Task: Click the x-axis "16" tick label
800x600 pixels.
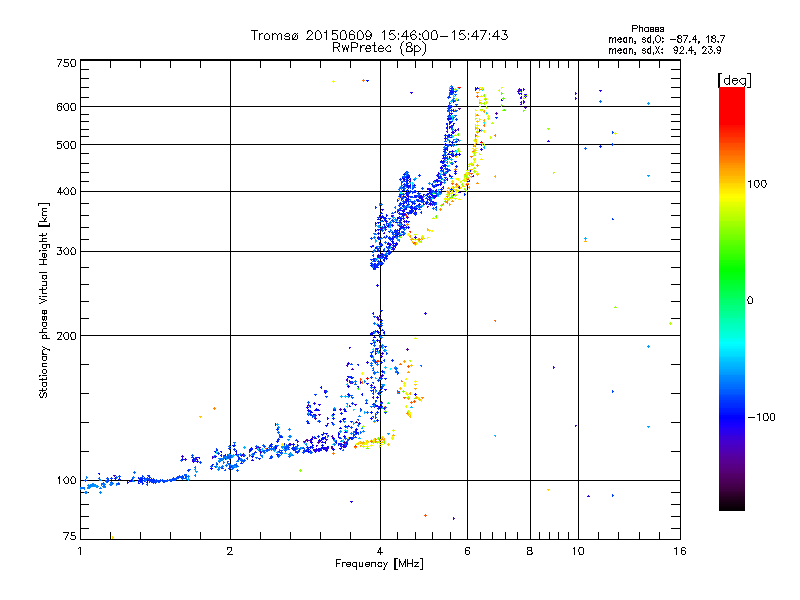Action: (x=680, y=551)
